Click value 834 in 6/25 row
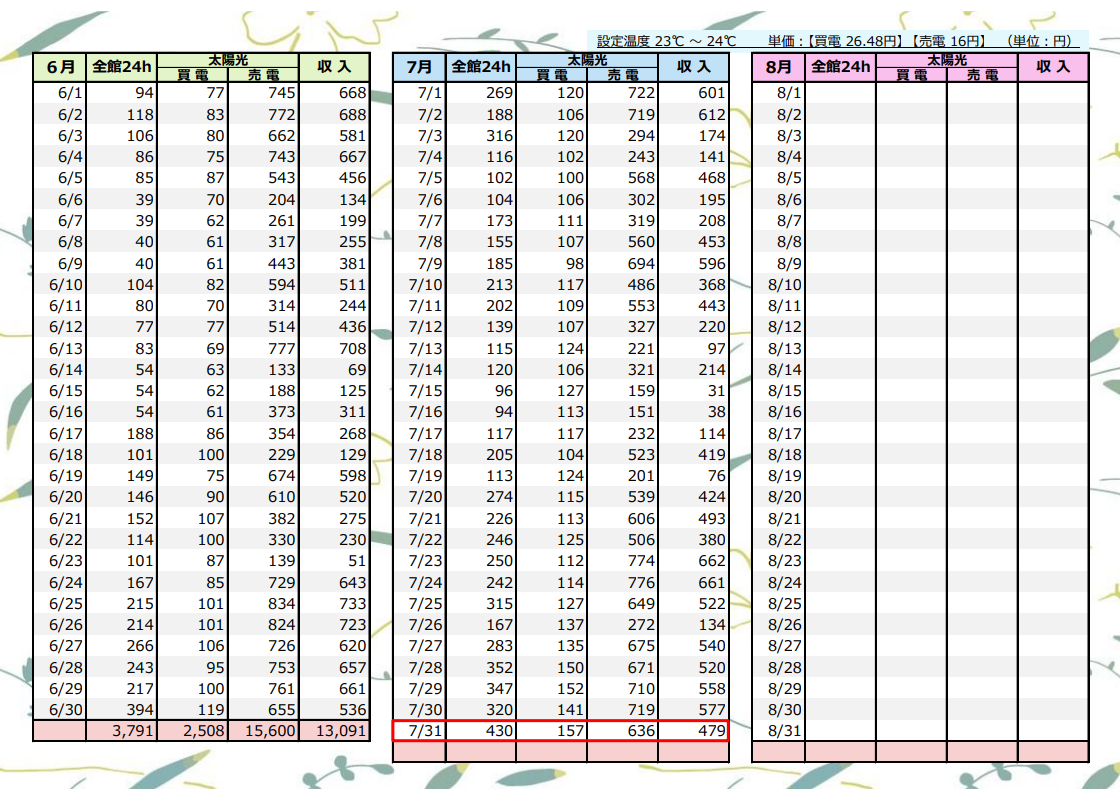Screen dimensions: 1120x789 point(263,603)
